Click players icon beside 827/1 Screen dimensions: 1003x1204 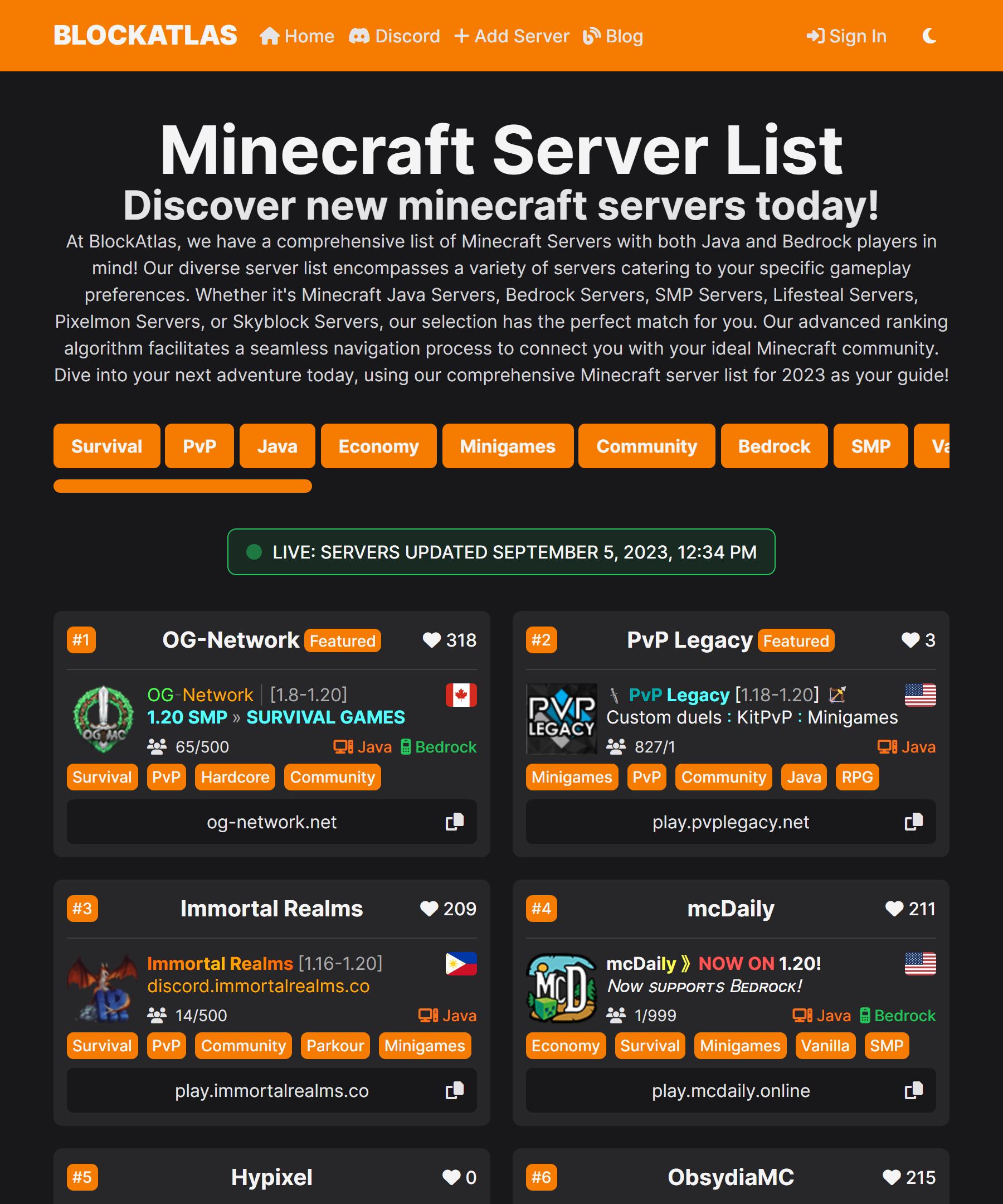(616, 746)
